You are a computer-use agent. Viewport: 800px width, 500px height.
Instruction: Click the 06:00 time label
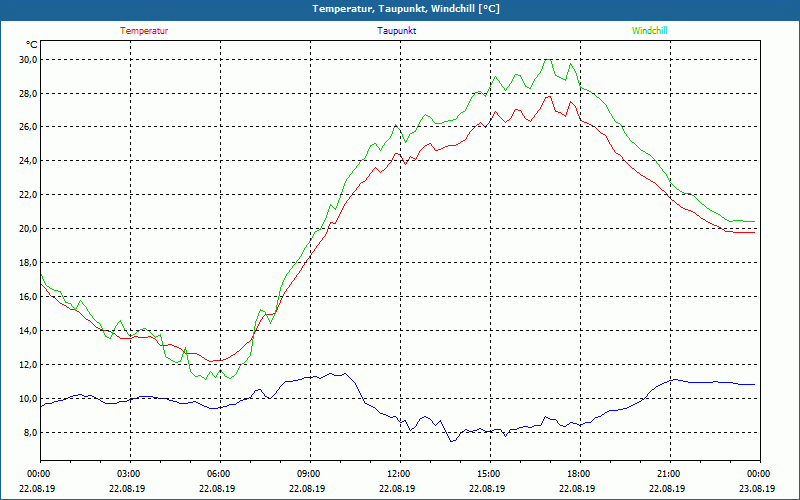tap(217, 474)
